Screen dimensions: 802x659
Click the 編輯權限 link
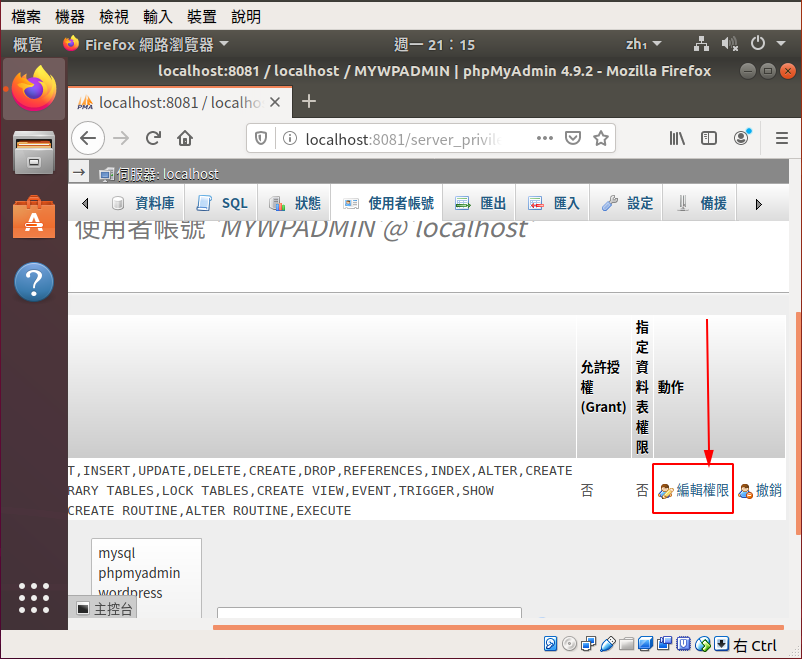point(693,490)
